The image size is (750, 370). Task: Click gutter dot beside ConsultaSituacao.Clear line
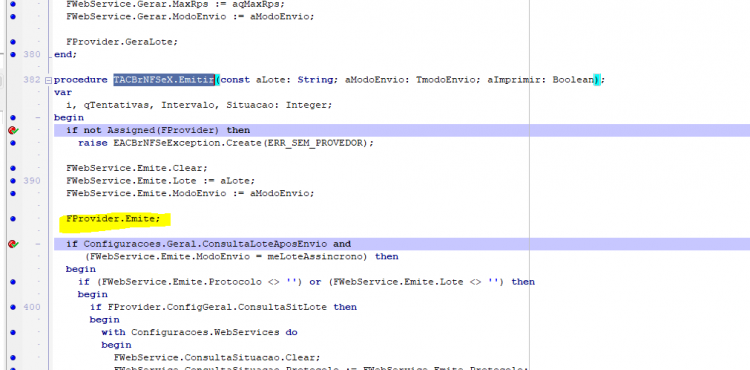click(13, 358)
